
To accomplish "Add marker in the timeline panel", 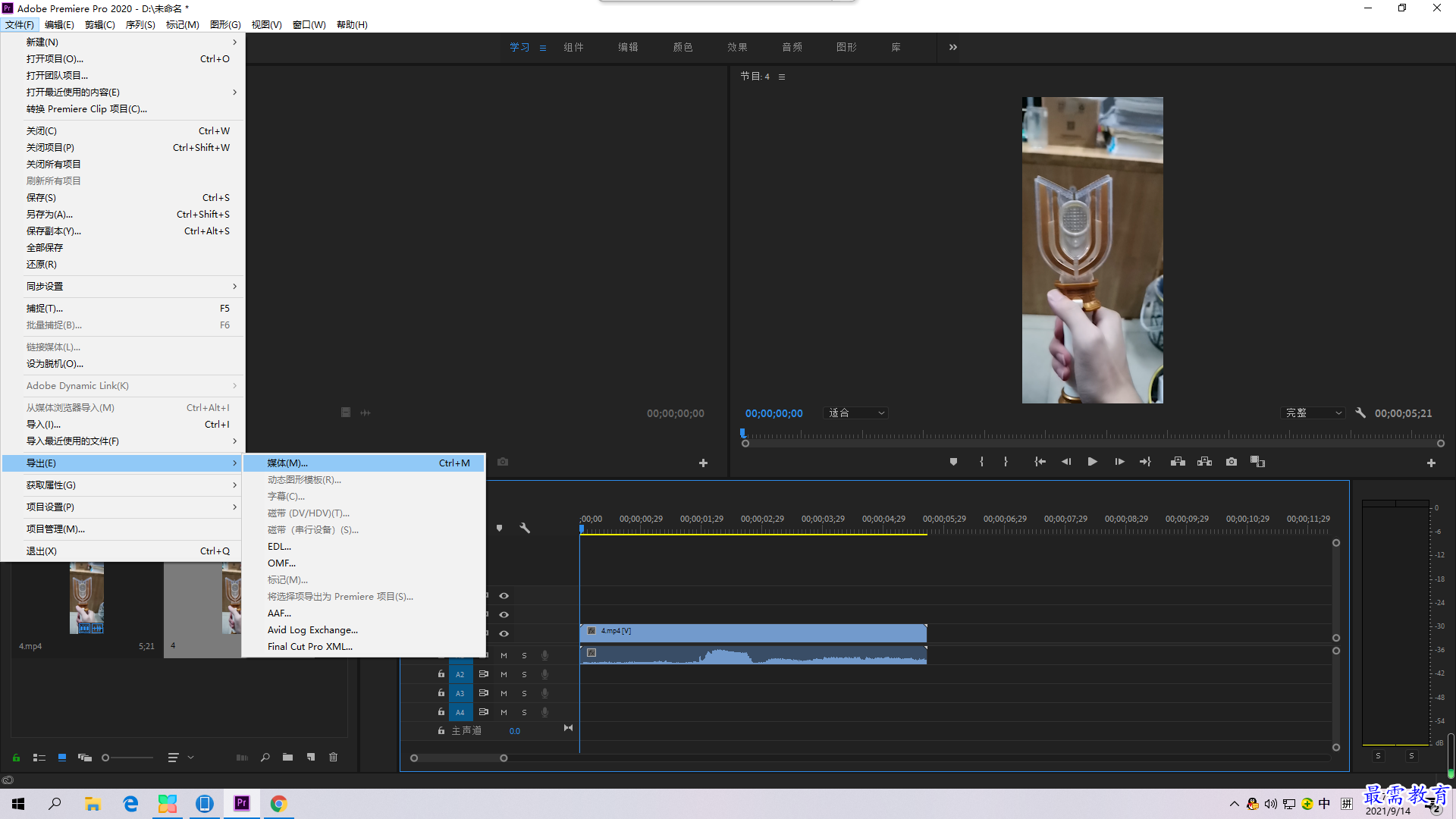I will pos(499,528).
